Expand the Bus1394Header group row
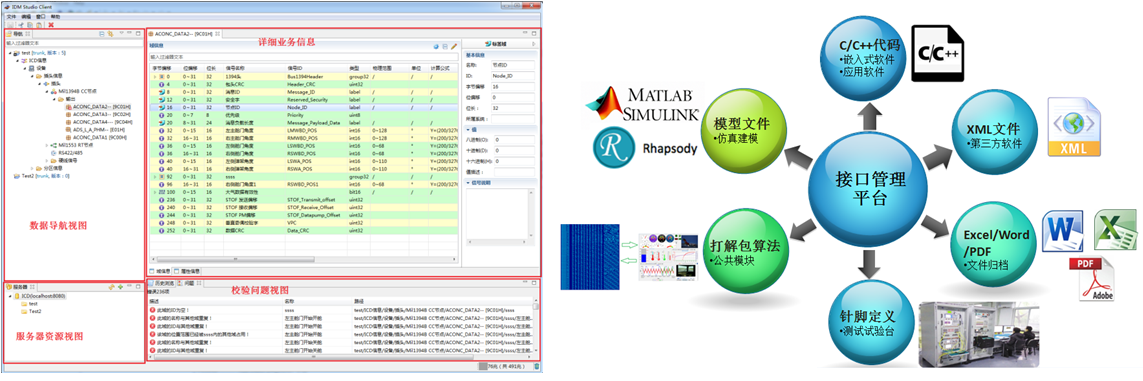 click(x=155, y=76)
